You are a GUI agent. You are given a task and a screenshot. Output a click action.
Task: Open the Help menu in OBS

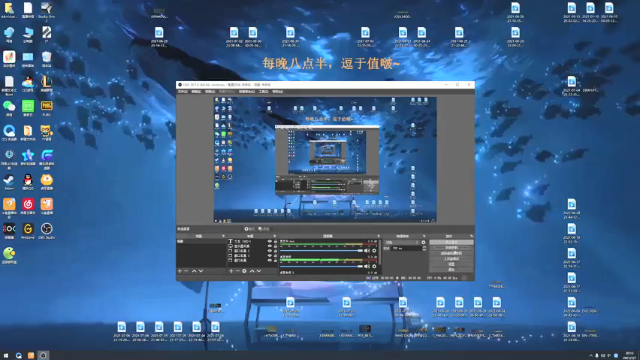coord(277,91)
